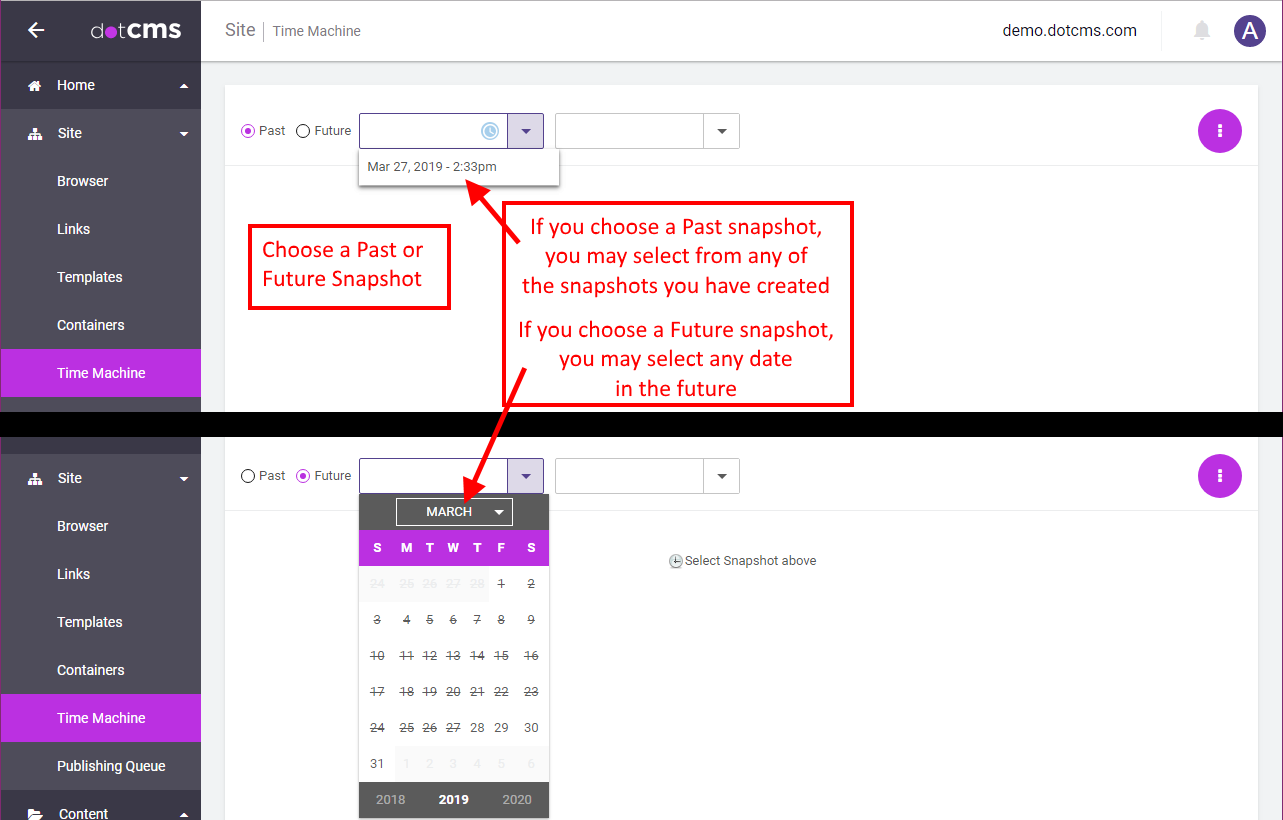
Task: Choose the Mar 27, 2019 - 2:33pm snapshot
Action: (432, 167)
